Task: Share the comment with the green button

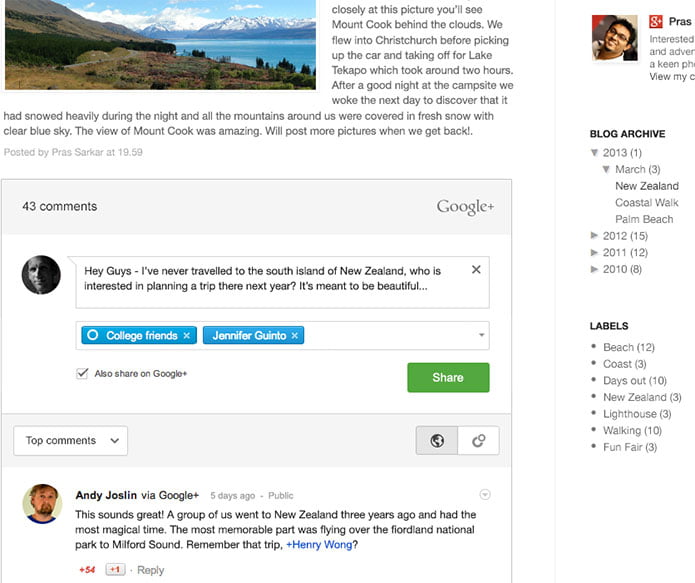Action: (x=448, y=377)
